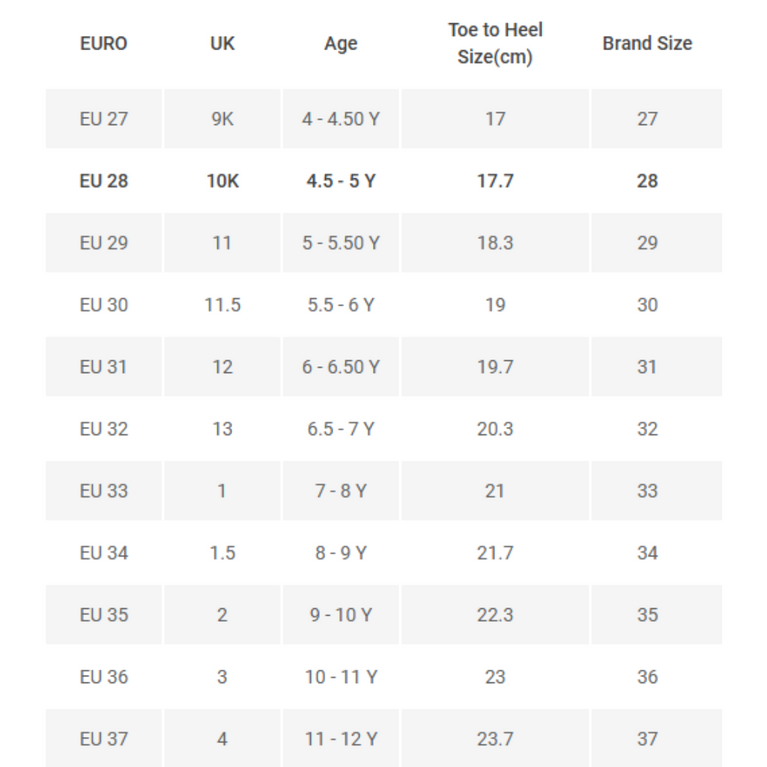Click the 22.3 toe to heel value
Screen dimensions: 767x767
coord(495,615)
